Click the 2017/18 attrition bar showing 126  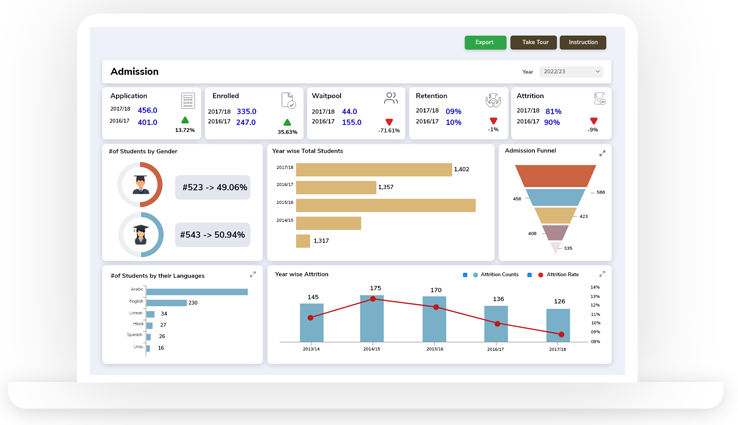tap(558, 326)
